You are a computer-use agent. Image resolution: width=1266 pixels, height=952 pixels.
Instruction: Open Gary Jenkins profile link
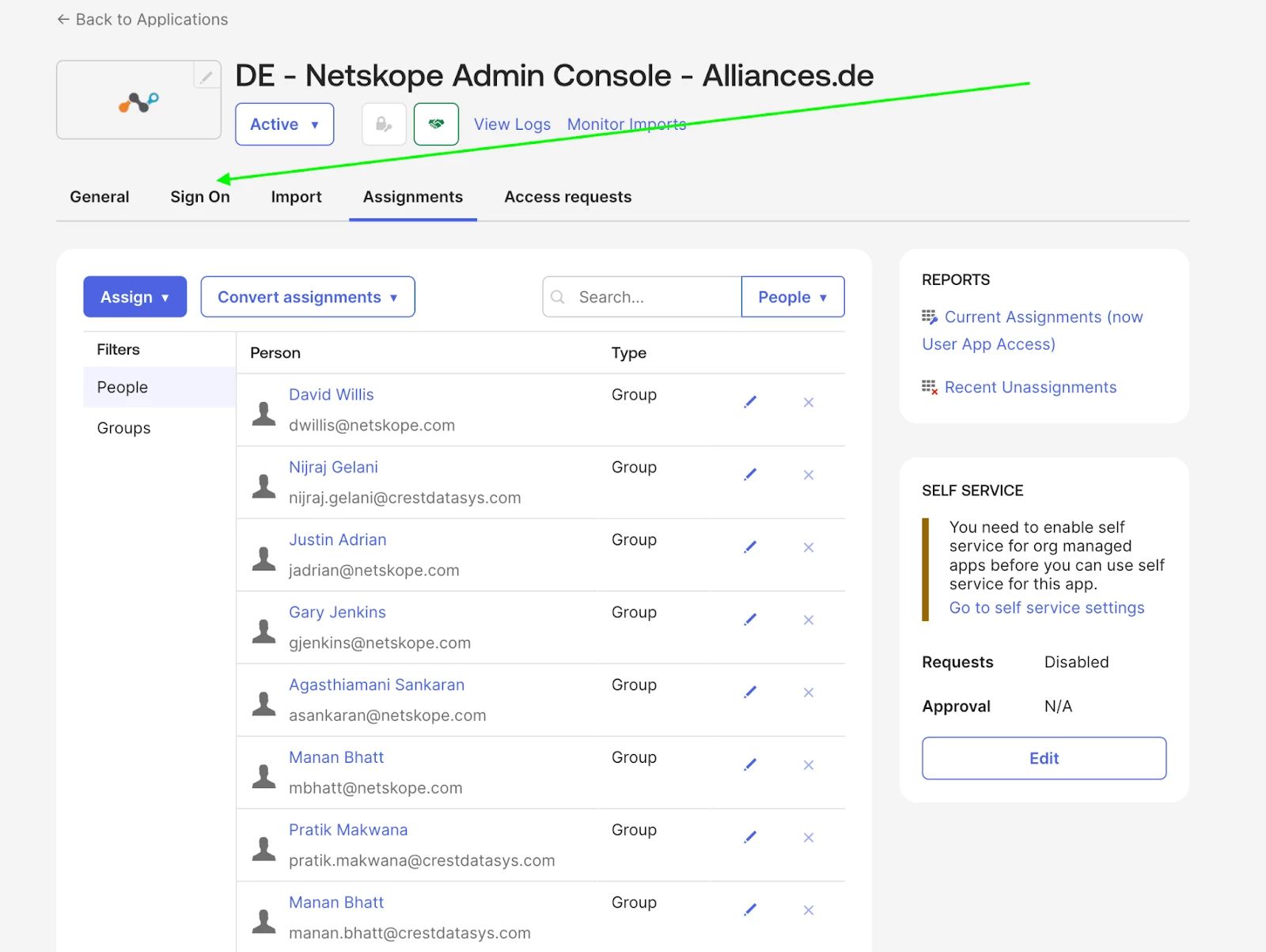pos(337,612)
